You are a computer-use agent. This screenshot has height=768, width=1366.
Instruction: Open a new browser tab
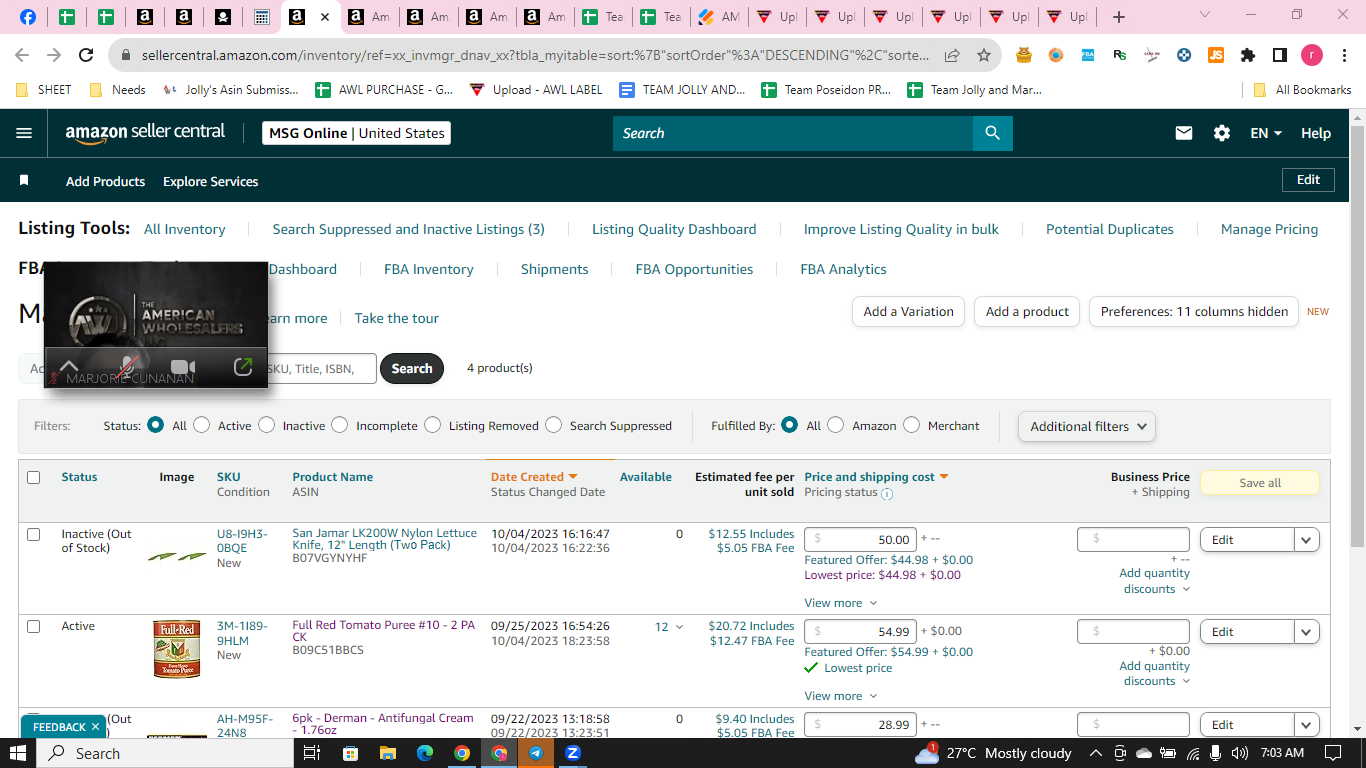1119,17
